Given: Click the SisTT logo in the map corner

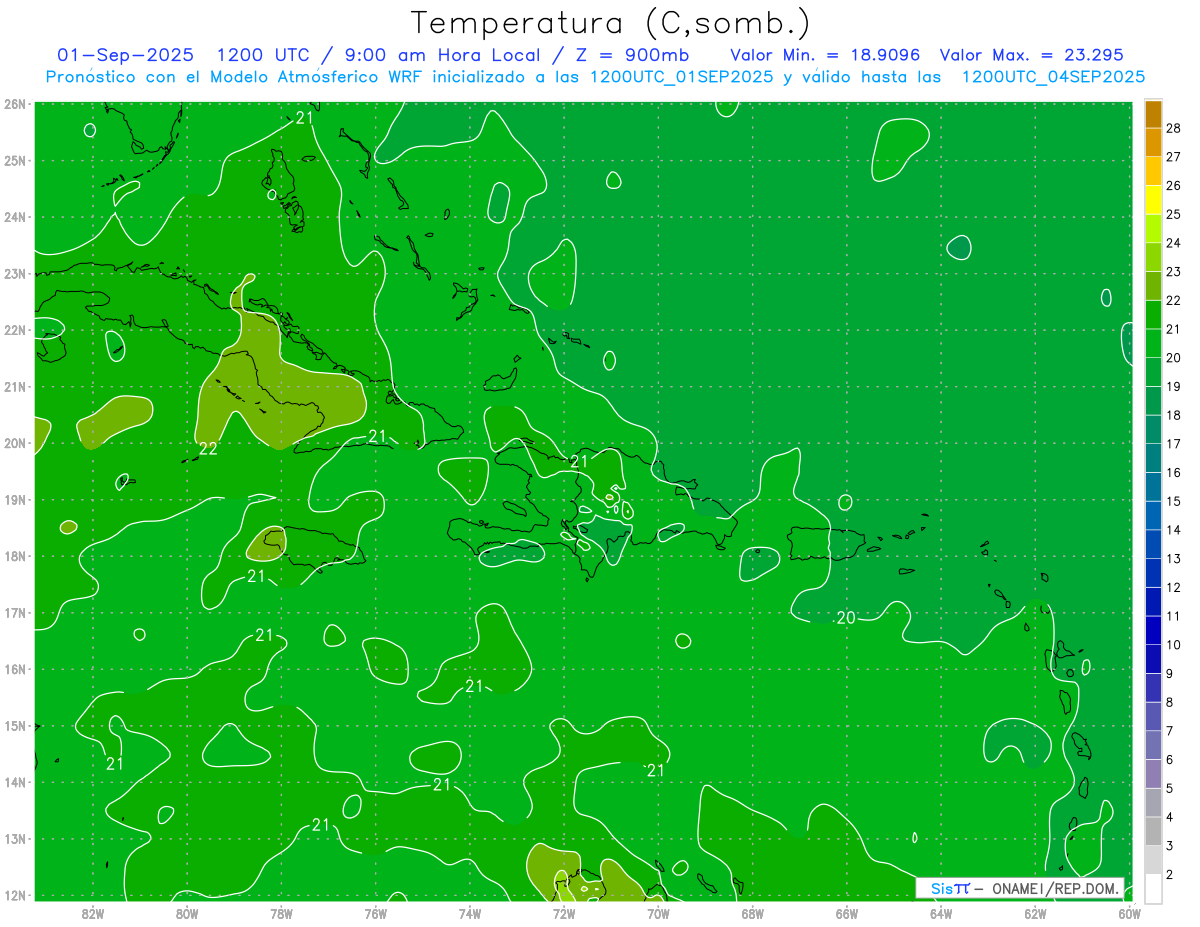Looking at the screenshot, I should [x=950, y=888].
